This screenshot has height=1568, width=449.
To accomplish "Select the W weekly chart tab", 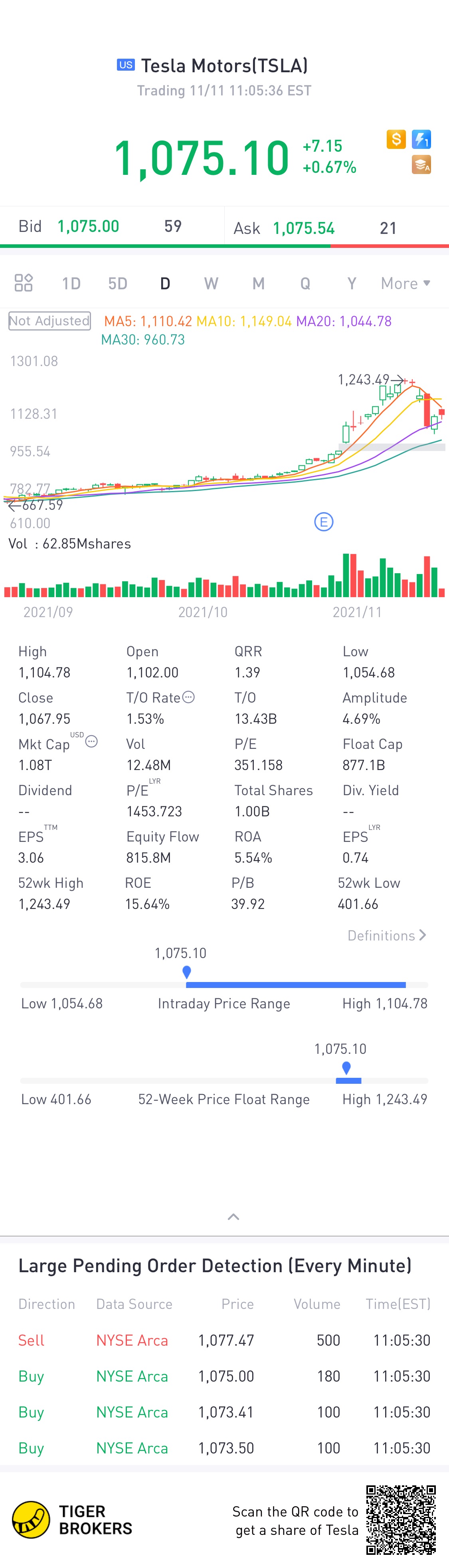I will (x=211, y=284).
